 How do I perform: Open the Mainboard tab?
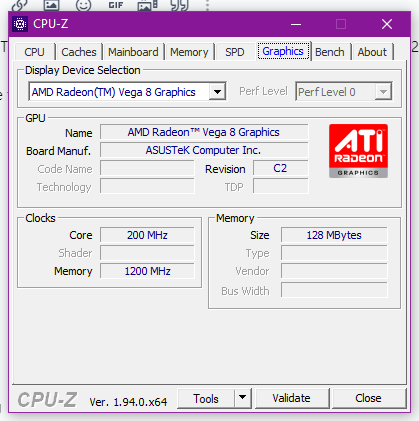click(x=133, y=52)
